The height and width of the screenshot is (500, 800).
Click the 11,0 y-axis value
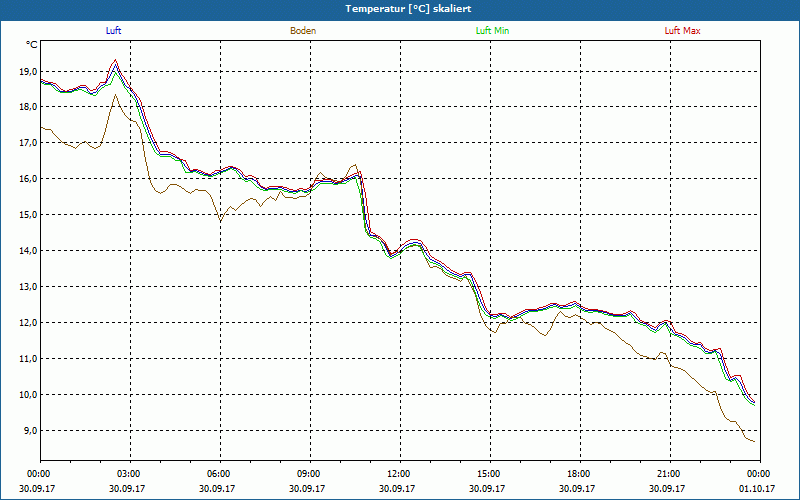[29, 359]
